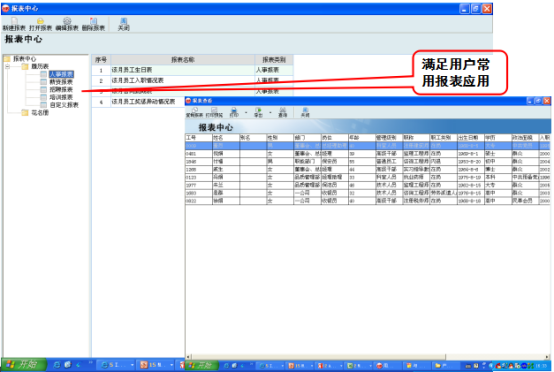Click the 查询 search icon in 报表查看
554x372 pixels.
point(282,111)
